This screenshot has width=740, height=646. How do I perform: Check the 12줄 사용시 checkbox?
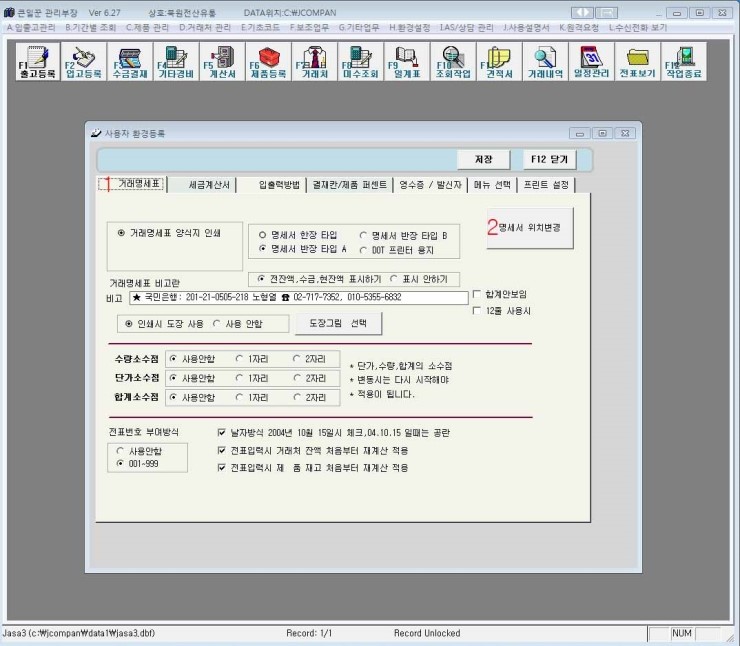tap(477, 310)
